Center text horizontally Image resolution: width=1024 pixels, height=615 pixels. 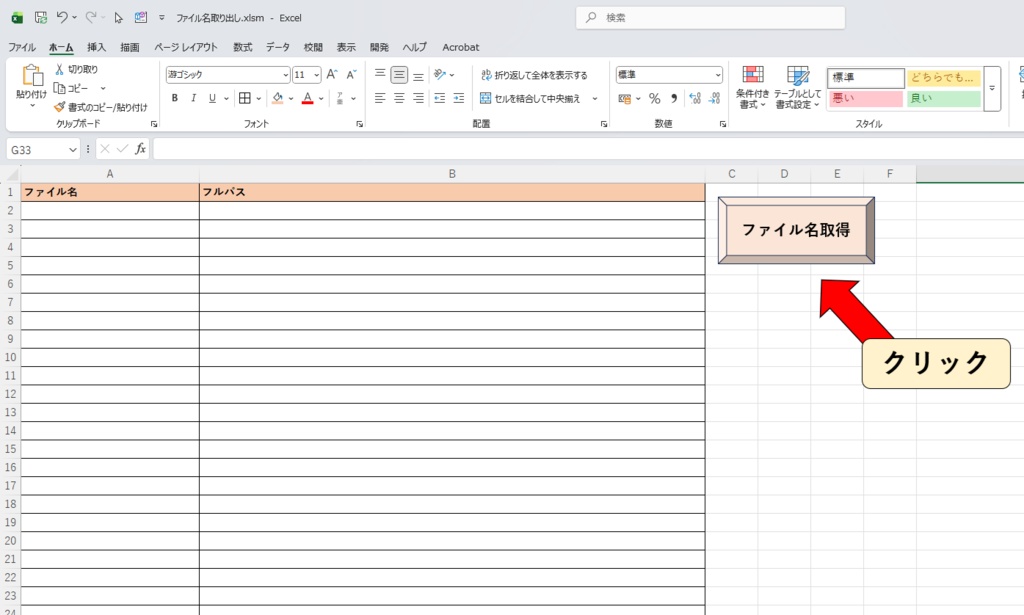399,98
